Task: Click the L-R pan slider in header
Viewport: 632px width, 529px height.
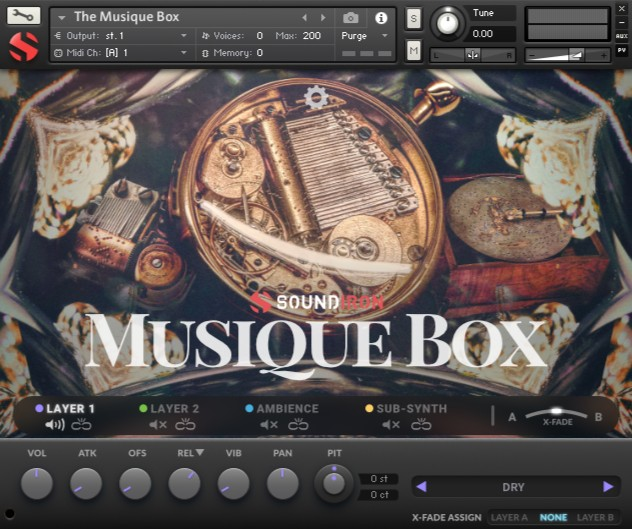Action: click(472, 55)
